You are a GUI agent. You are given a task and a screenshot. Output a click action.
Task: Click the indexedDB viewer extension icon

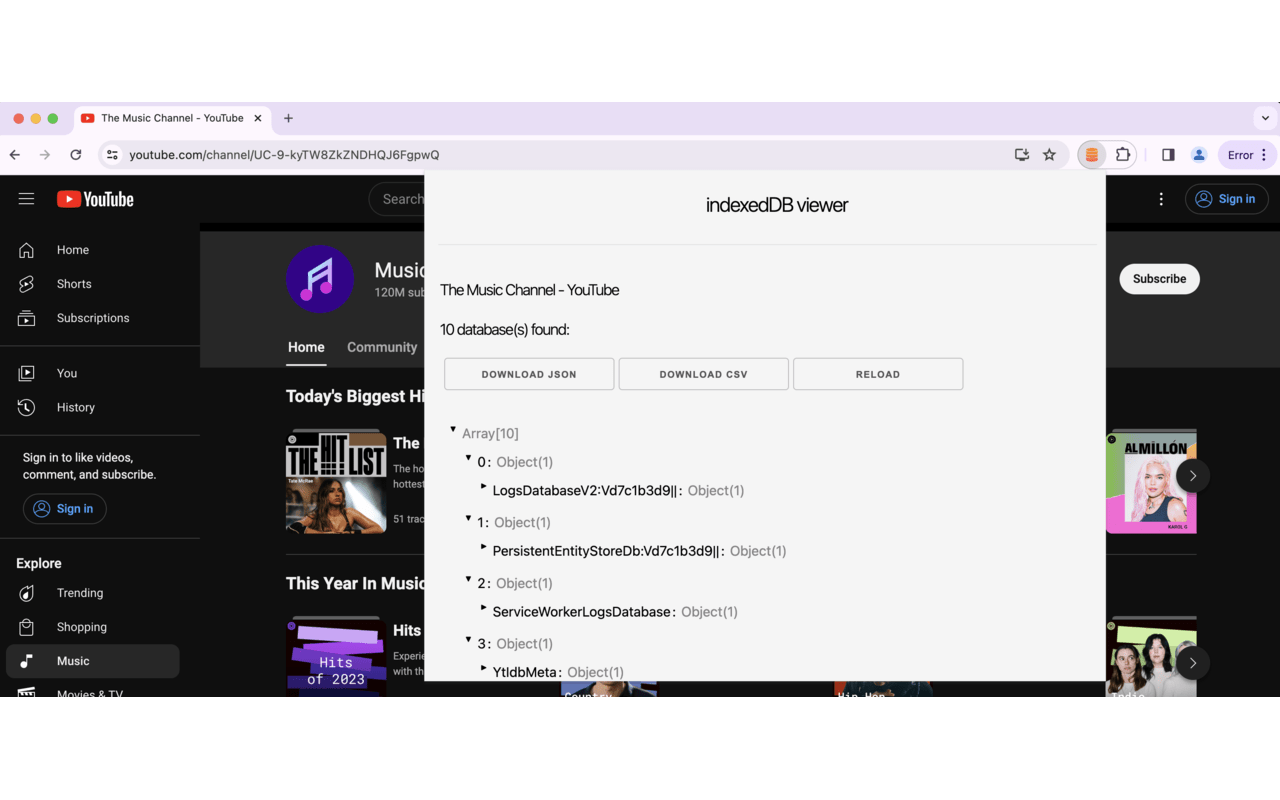[x=1092, y=155]
